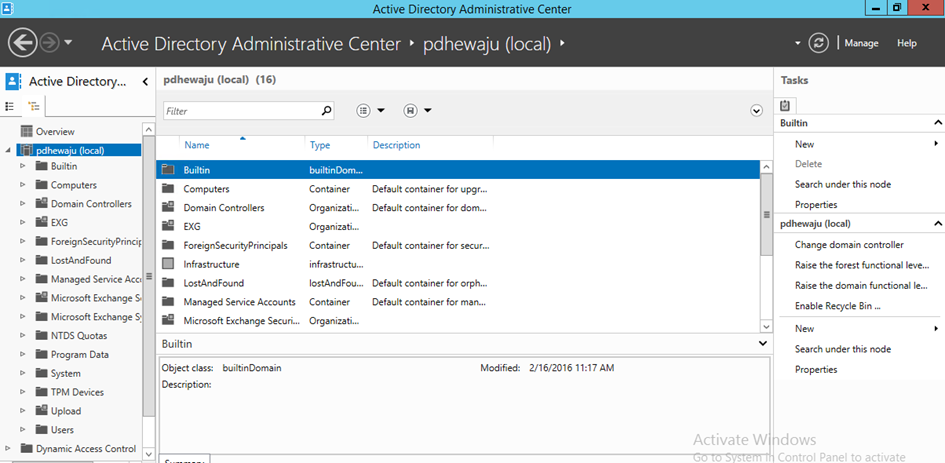Collapse the Builtin tasks section
This screenshot has height=463, width=945.
click(937, 123)
